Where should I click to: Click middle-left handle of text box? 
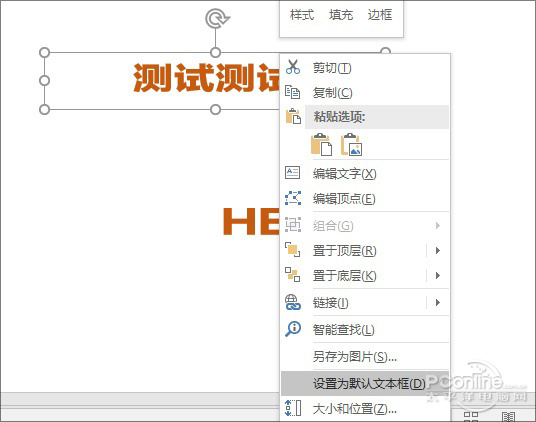tap(44, 81)
